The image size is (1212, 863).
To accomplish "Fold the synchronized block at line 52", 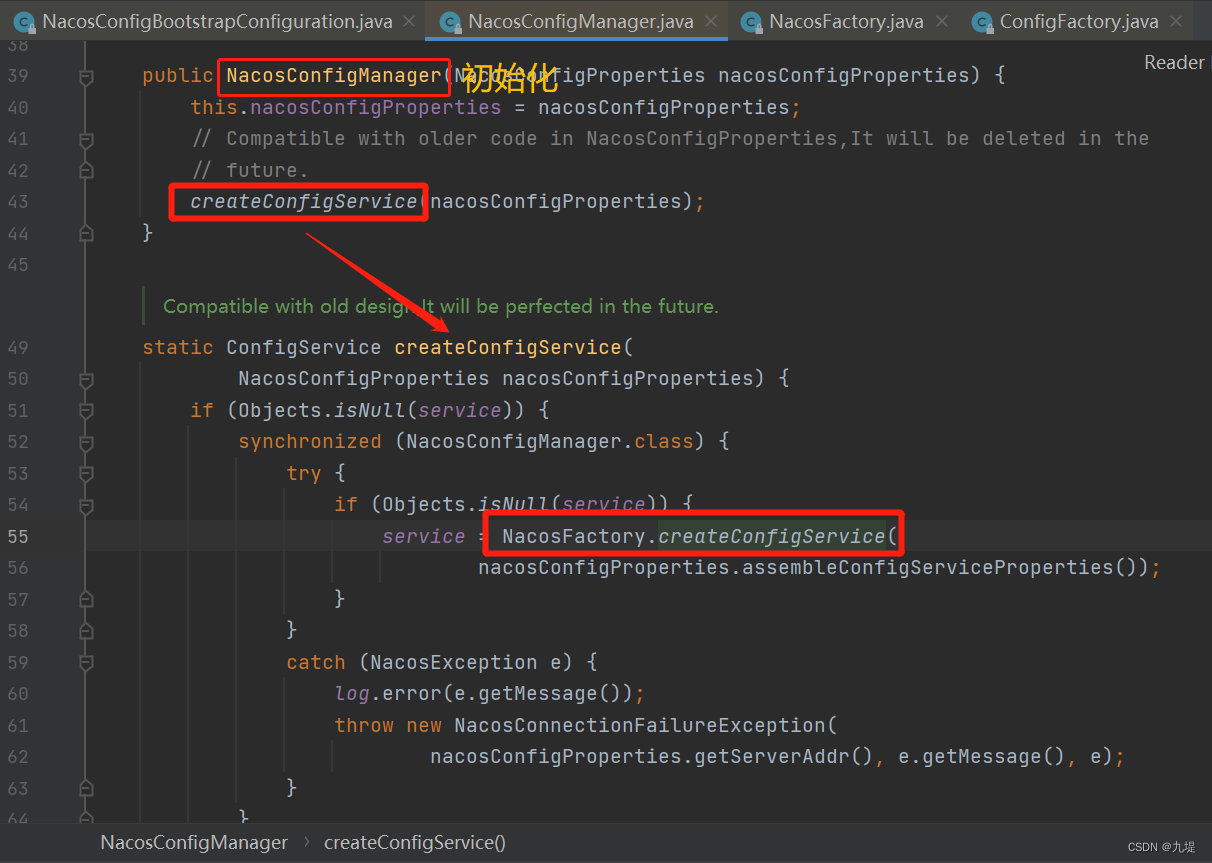I will point(86,442).
